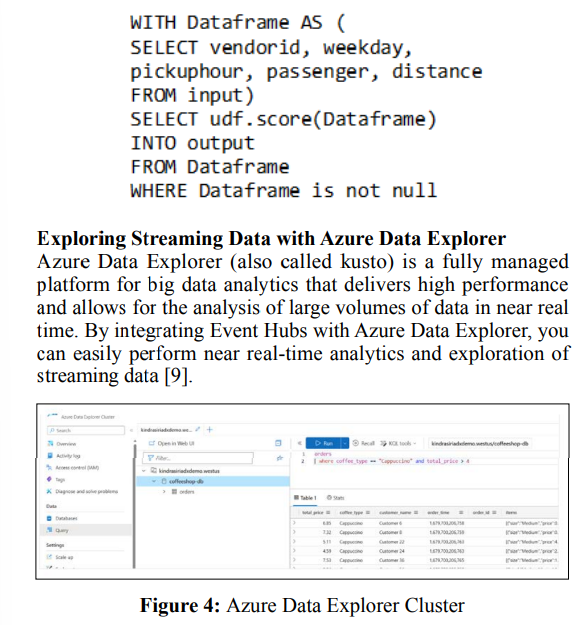
Task: Click the Scale up icon
Action: (x=49, y=557)
